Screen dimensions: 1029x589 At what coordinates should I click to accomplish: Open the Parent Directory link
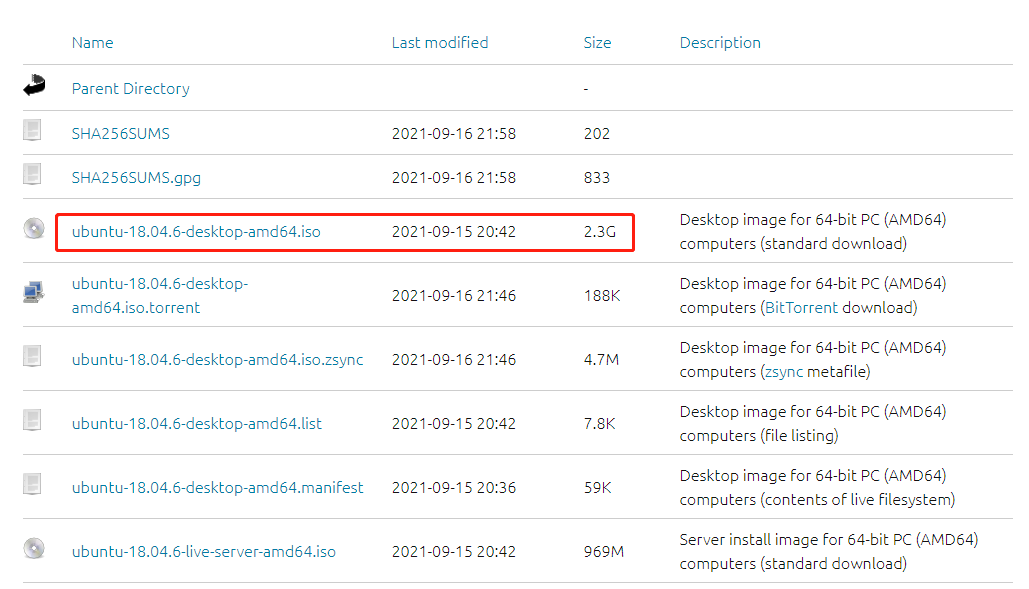tap(130, 89)
